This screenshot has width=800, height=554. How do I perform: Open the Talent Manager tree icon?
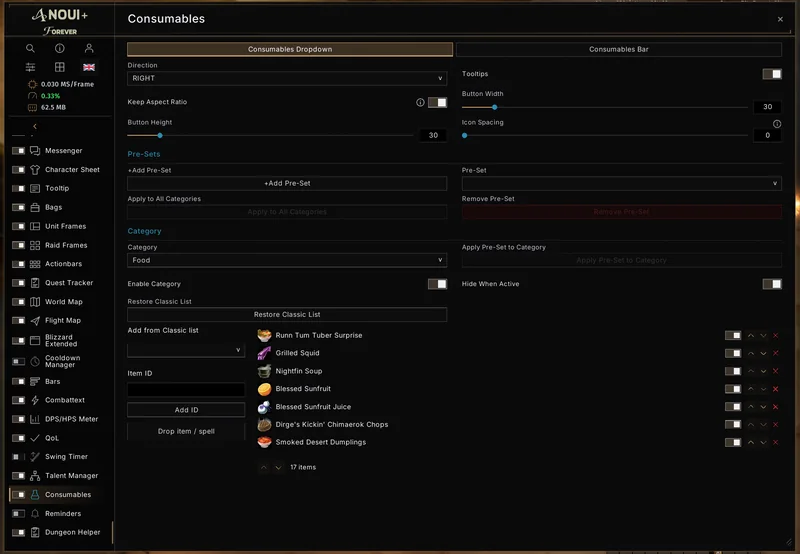[x=35, y=475]
